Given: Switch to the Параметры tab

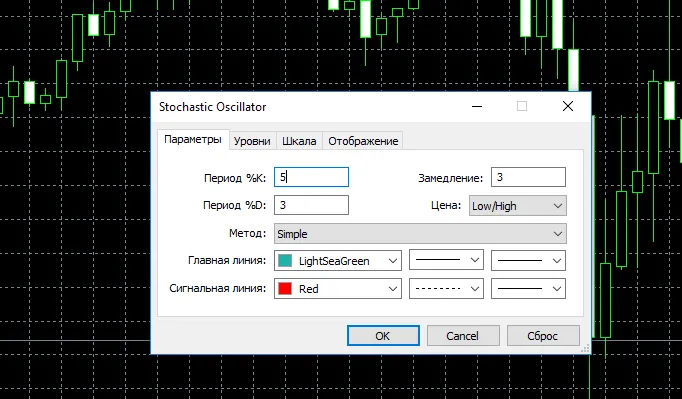Looking at the screenshot, I should tap(193, 140).
